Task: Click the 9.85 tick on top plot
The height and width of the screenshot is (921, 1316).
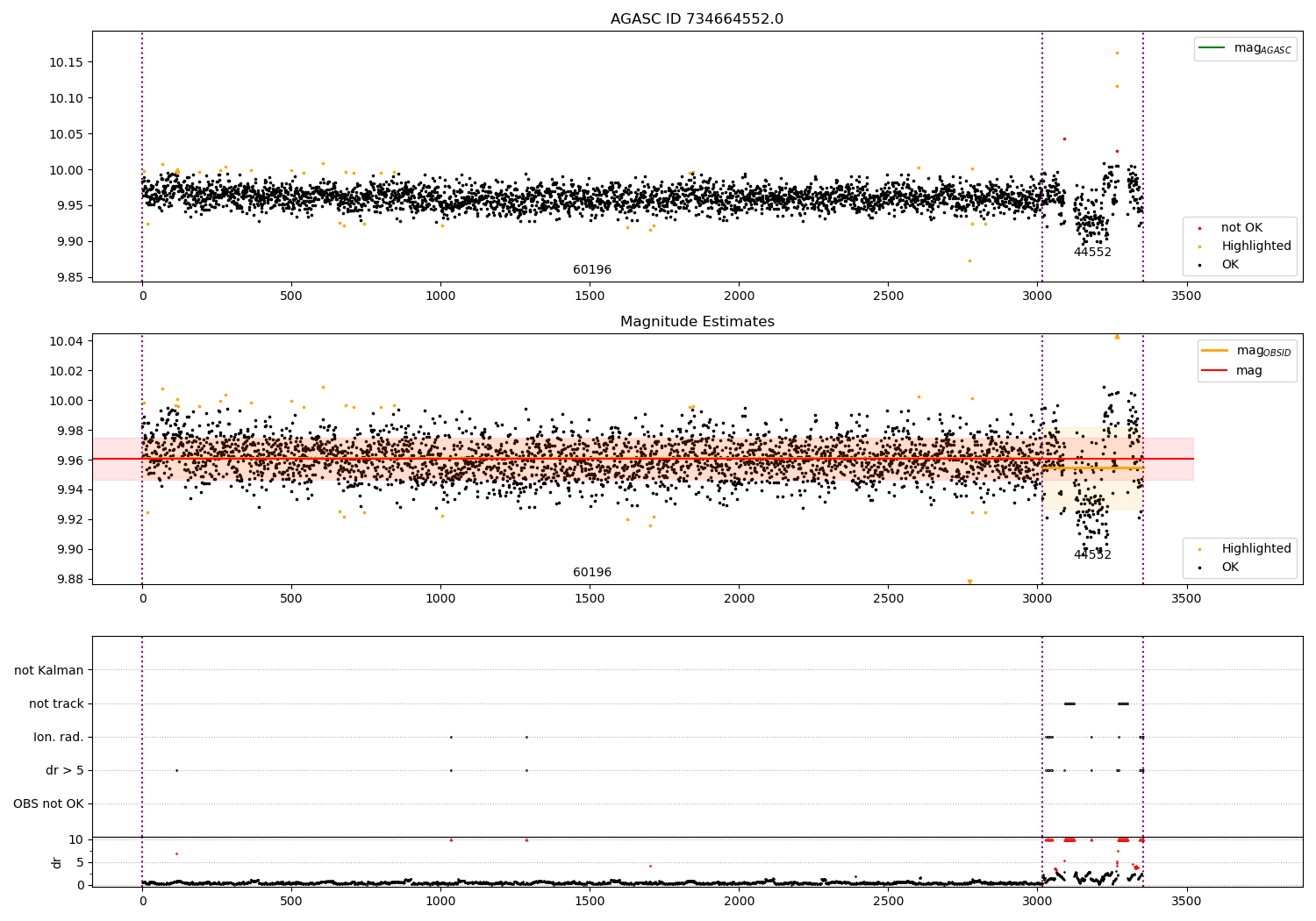Action: [x=70, y=278]
